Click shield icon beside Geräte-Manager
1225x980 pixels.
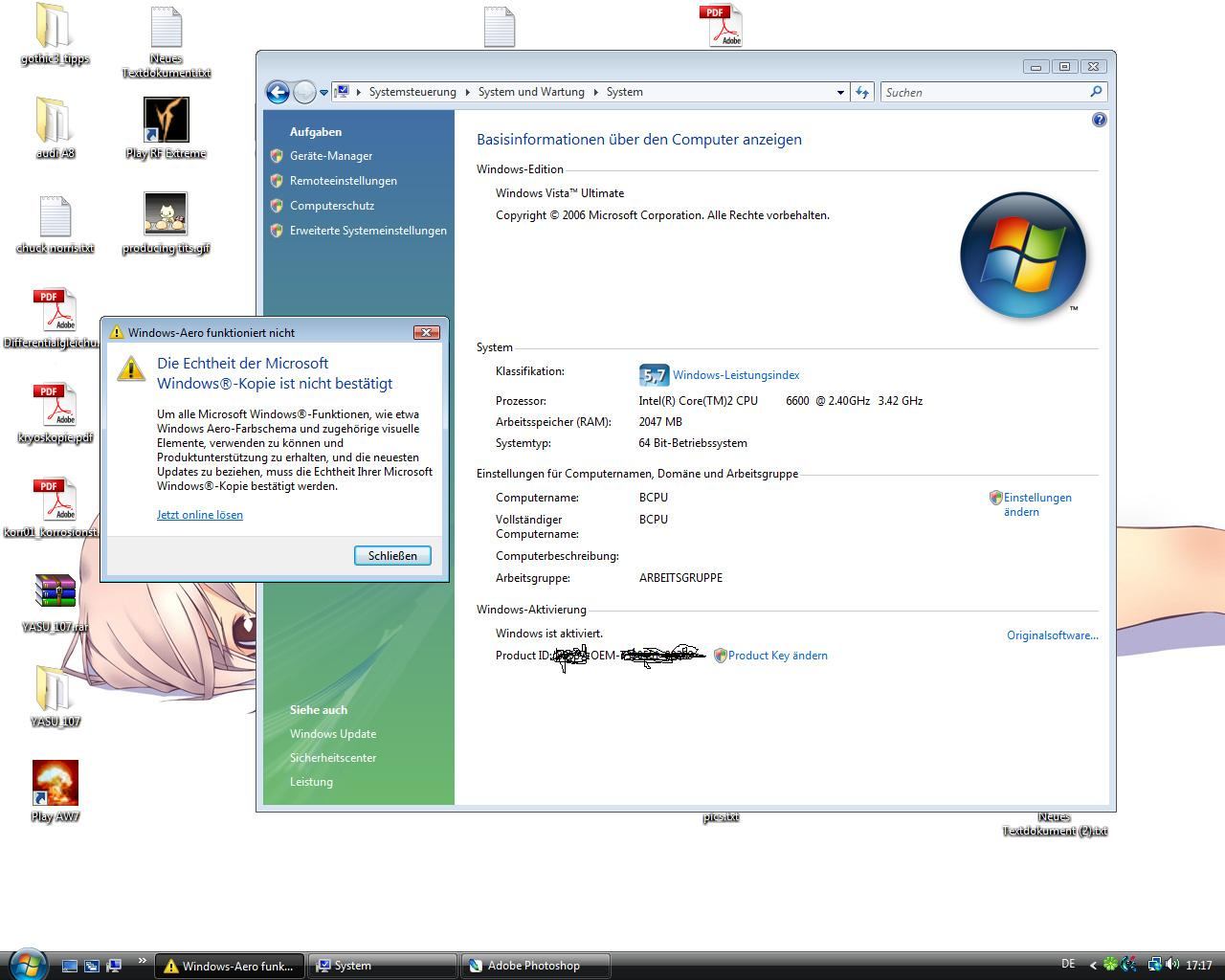click(x=277, y=156)
